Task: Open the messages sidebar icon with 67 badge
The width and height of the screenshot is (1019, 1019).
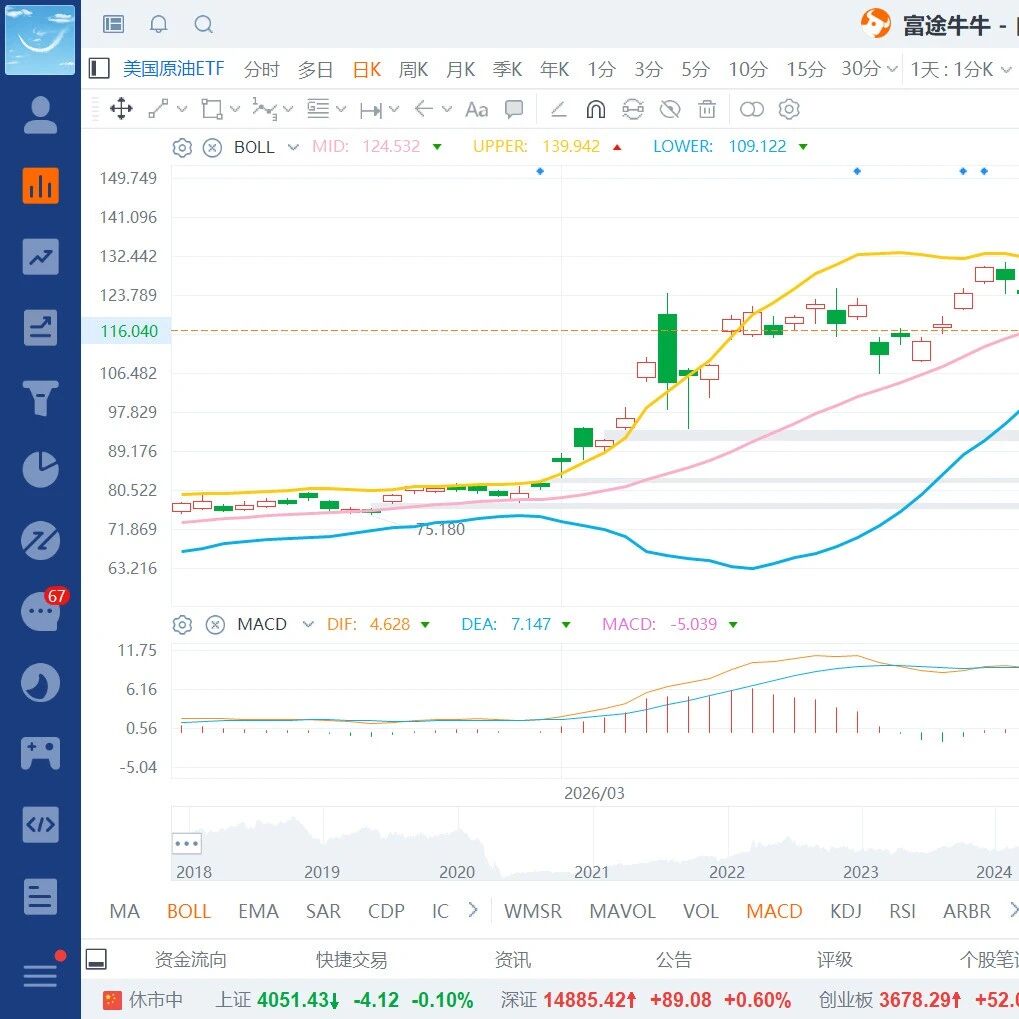Action: (x=40, y=611)
